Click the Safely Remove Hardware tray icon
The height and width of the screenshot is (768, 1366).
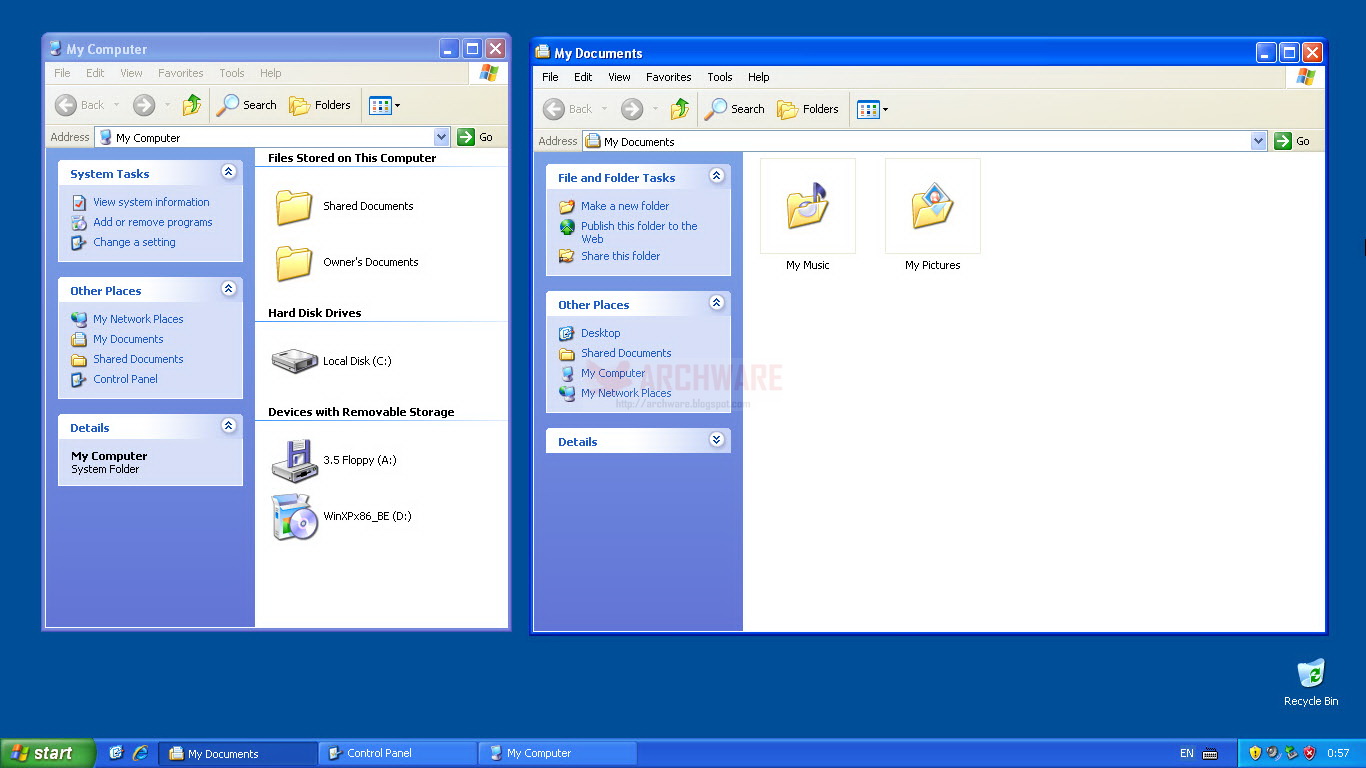click(x=1292, y=753)
